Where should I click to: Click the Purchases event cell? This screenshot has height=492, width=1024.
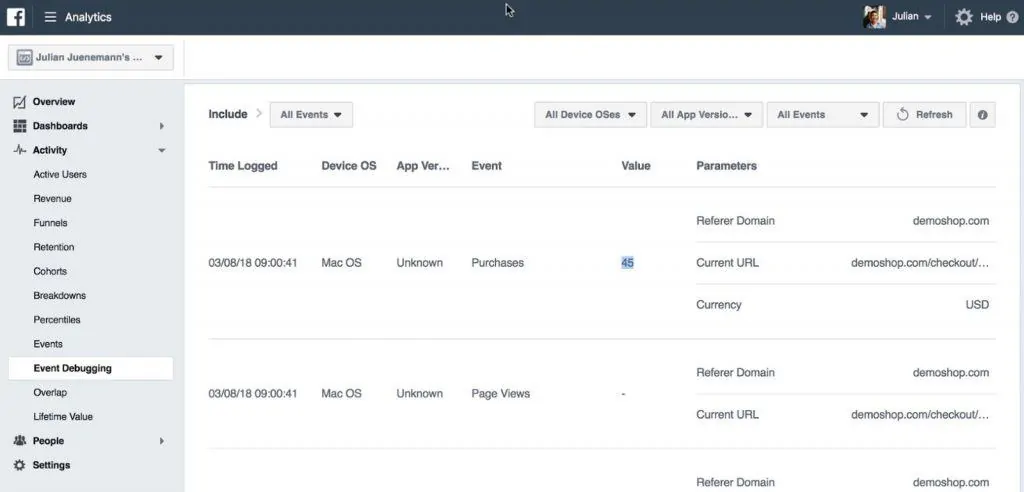[x=497, y=263]
